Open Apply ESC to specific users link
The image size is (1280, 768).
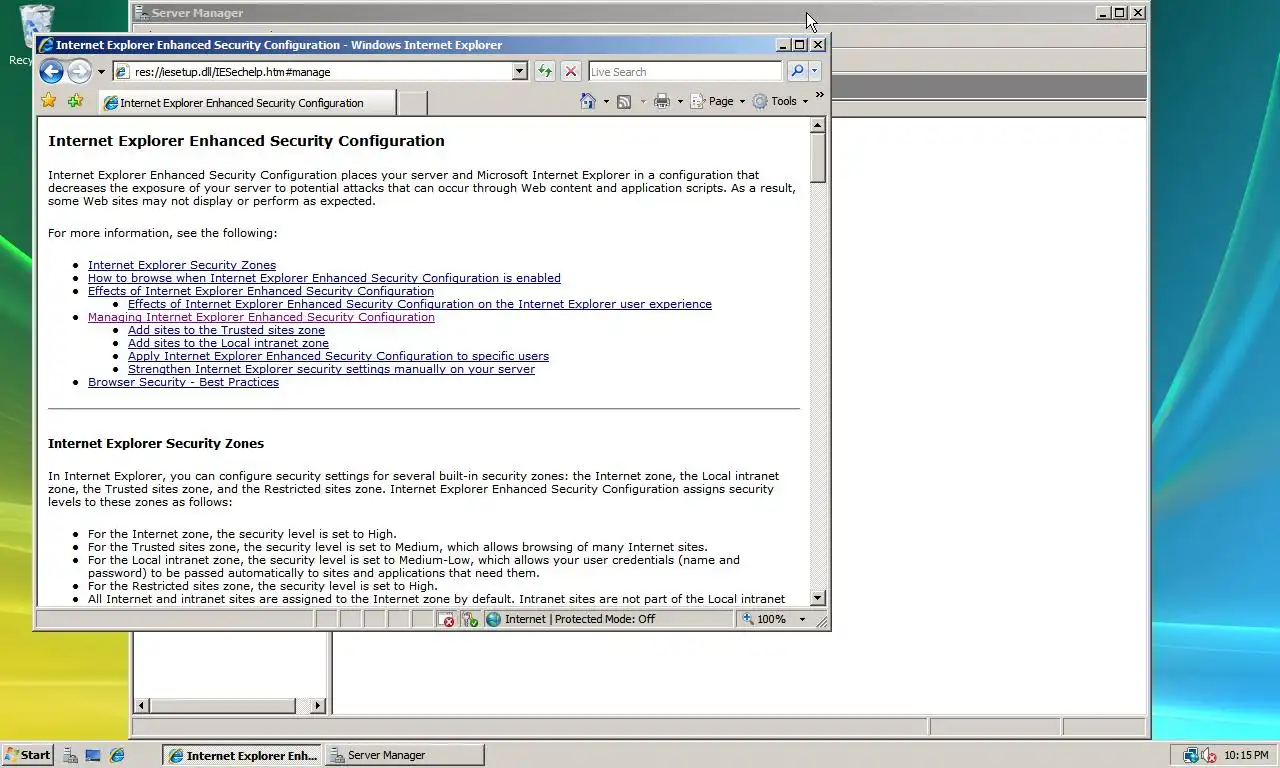(338, 356)
